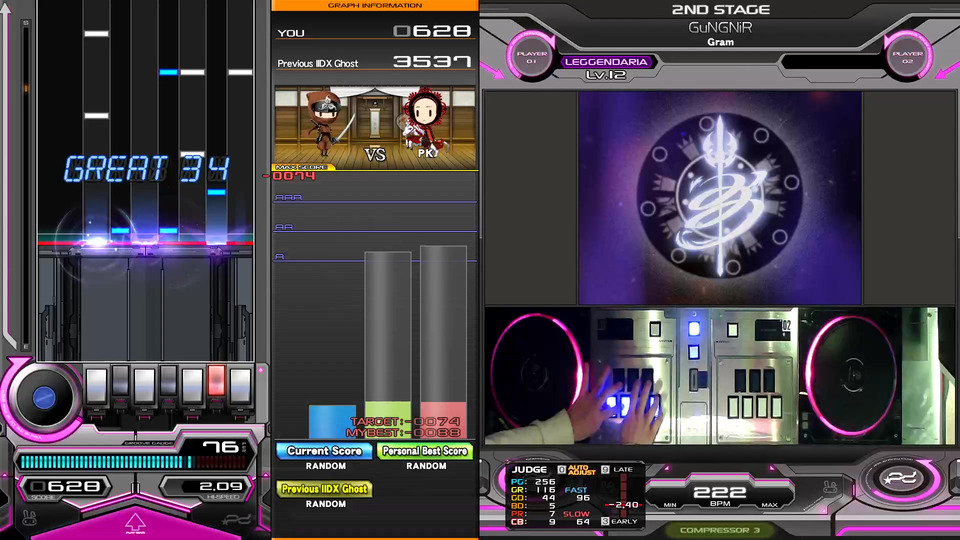Click the CB: 9 combo break count
960x540 pixels.
[x=533, y=522]
